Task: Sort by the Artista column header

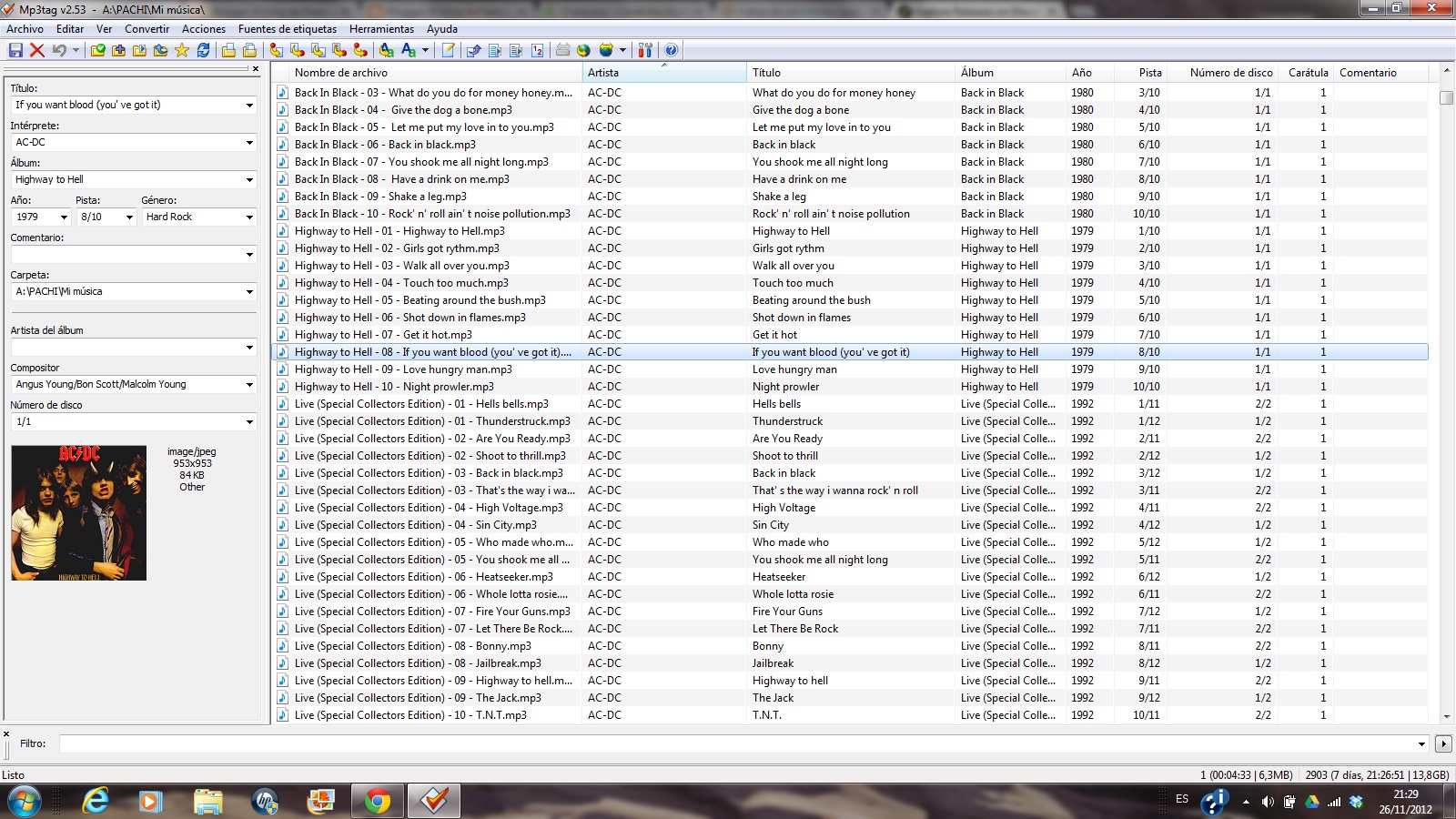Action: [664, 73]
